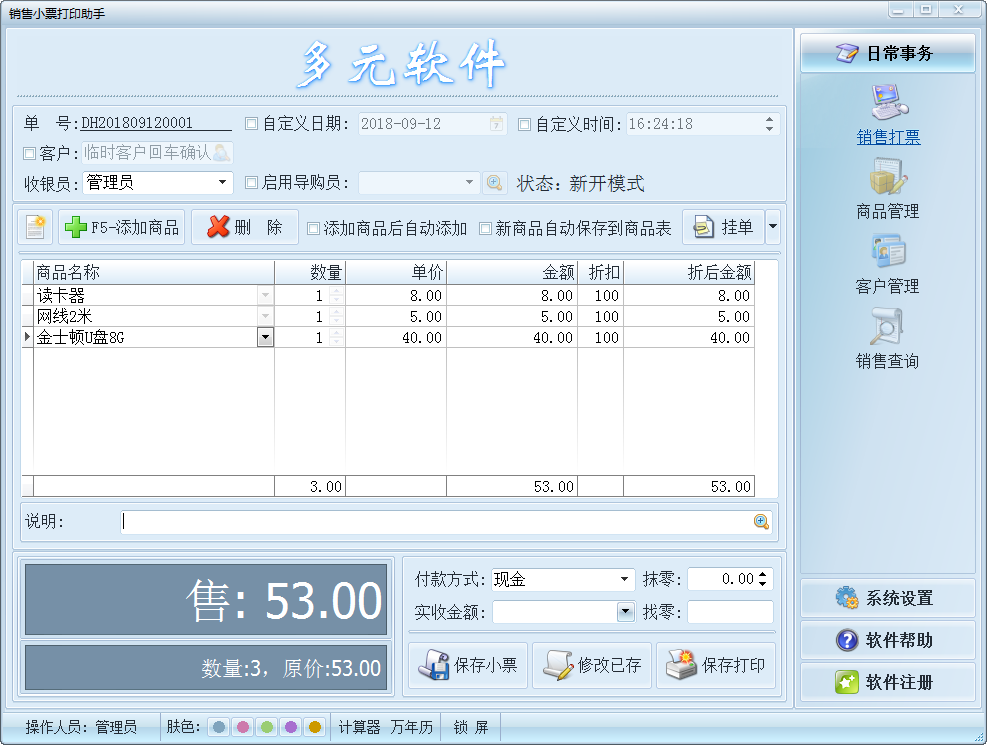Click the 找零 field
987x745 pixels.
coord(730,612)
